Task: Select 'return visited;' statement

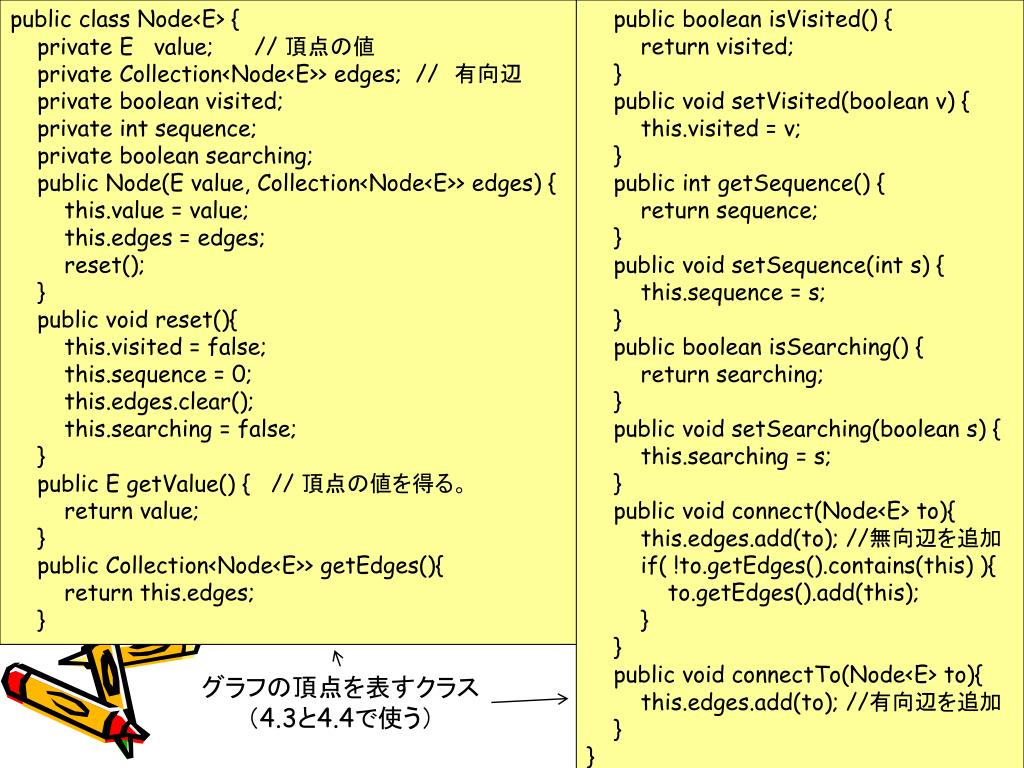Action: click(x=717, y=47)
